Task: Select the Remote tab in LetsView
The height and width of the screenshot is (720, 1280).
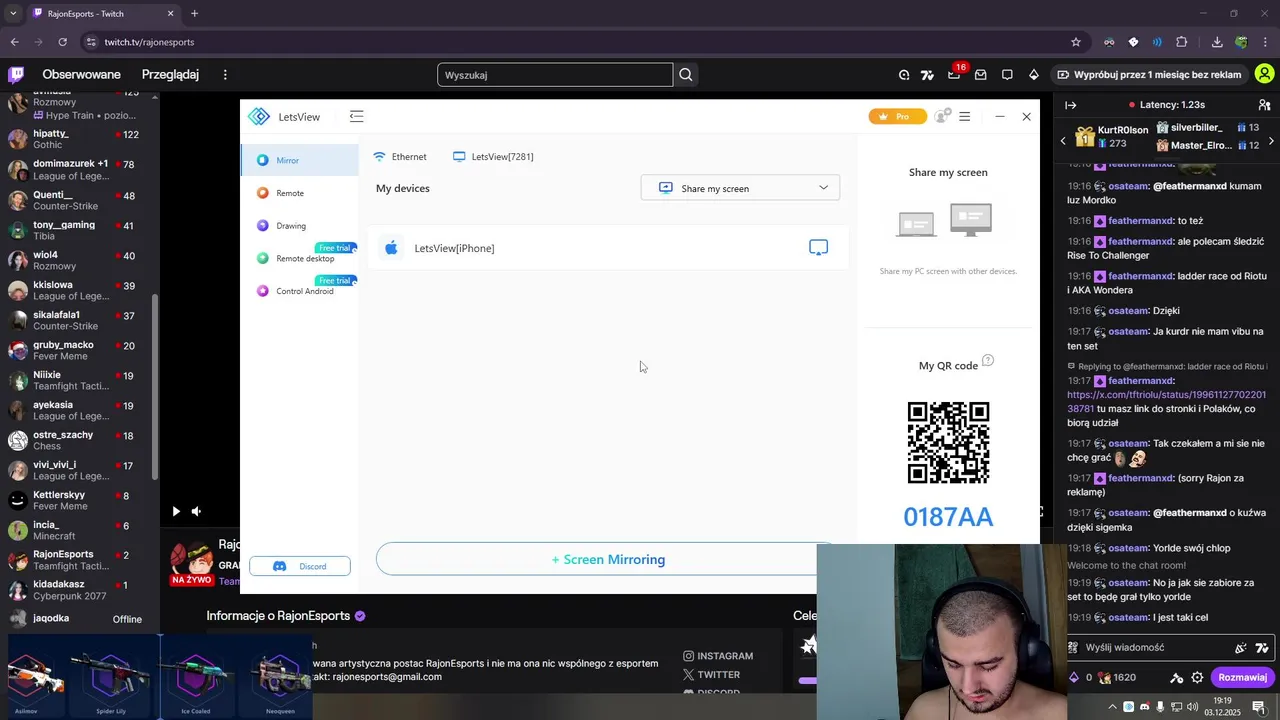Action: 299,193
